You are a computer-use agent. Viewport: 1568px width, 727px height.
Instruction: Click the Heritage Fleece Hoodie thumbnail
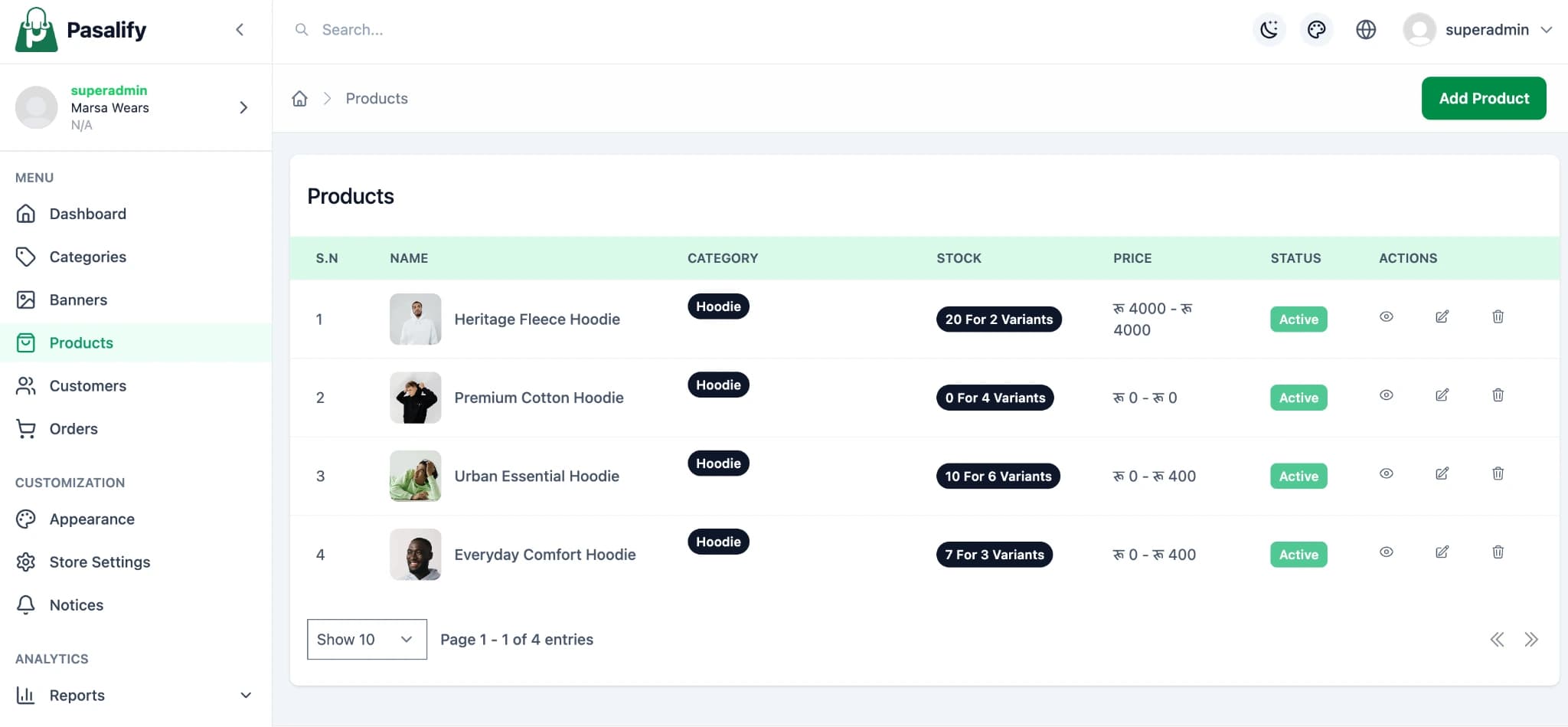click(x=415, y=319)
